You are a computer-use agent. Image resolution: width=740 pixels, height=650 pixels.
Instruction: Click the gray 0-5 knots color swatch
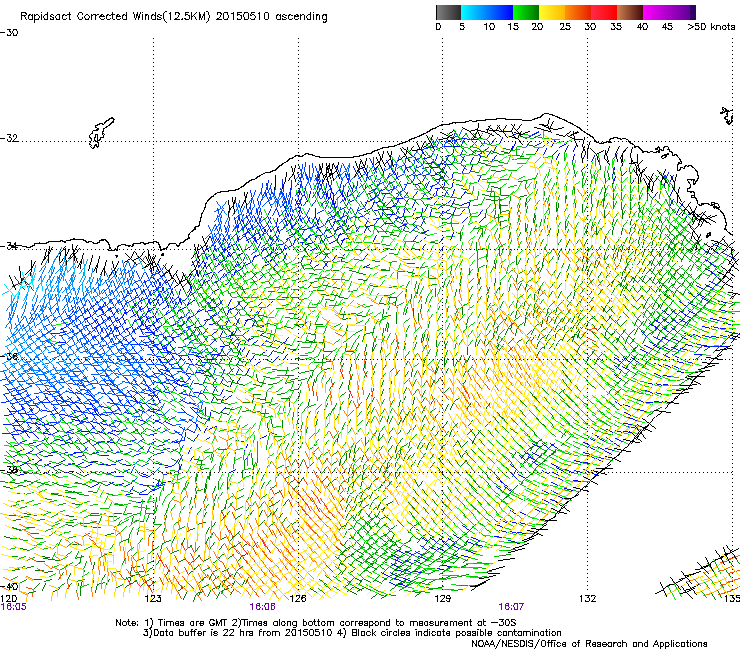pyautogui.click(x=448, y=12)
